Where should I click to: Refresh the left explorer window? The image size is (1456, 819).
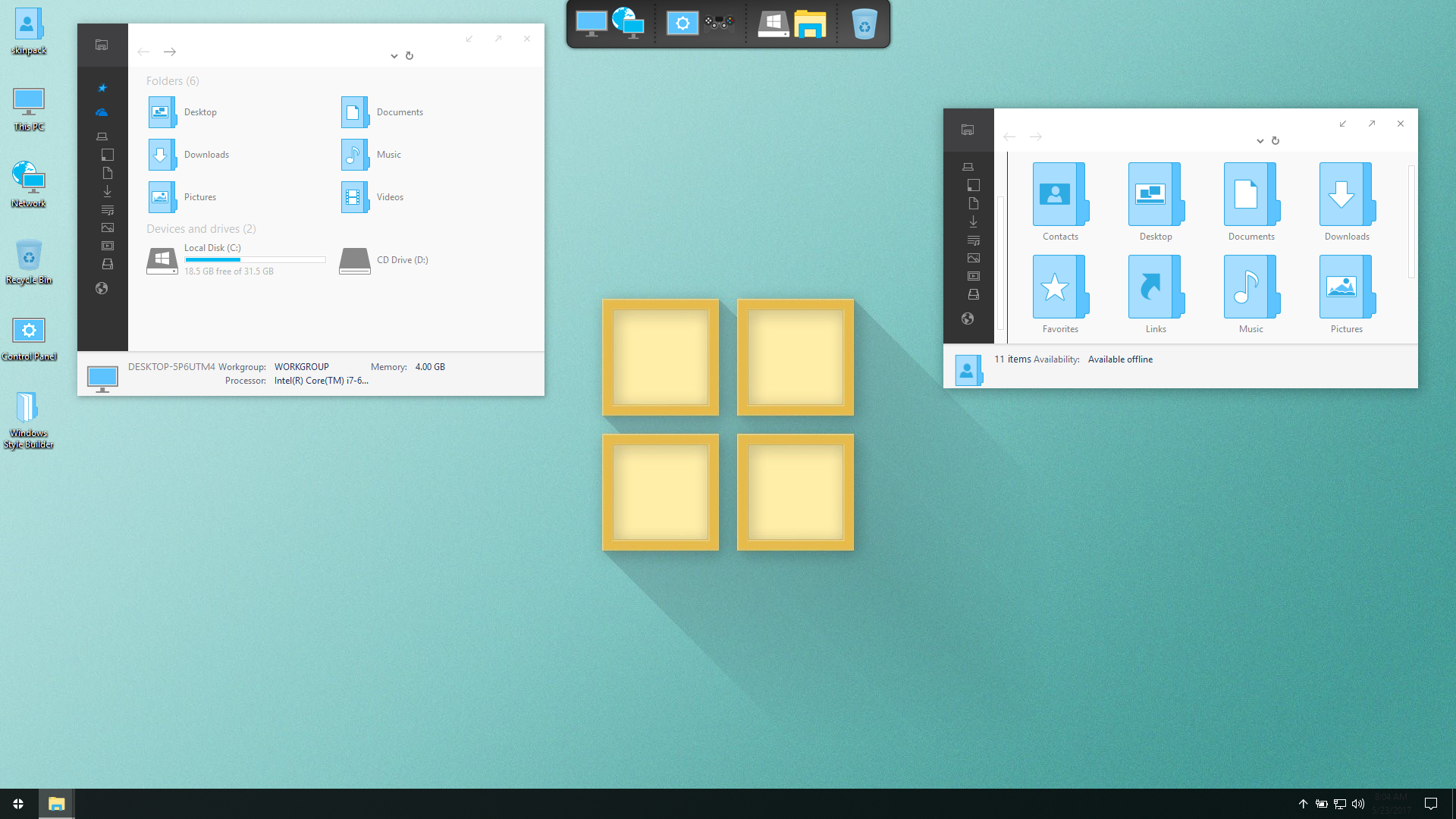pos(409,55)
